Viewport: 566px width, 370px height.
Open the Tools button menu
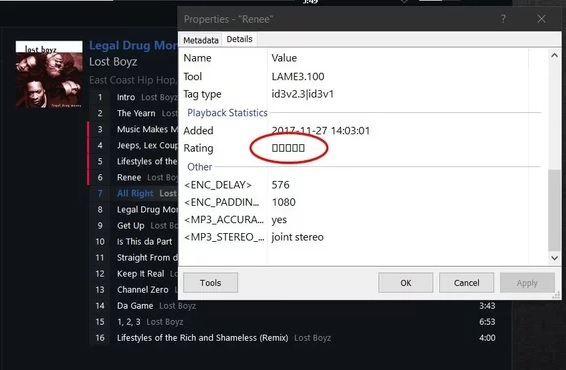[210, 283]
